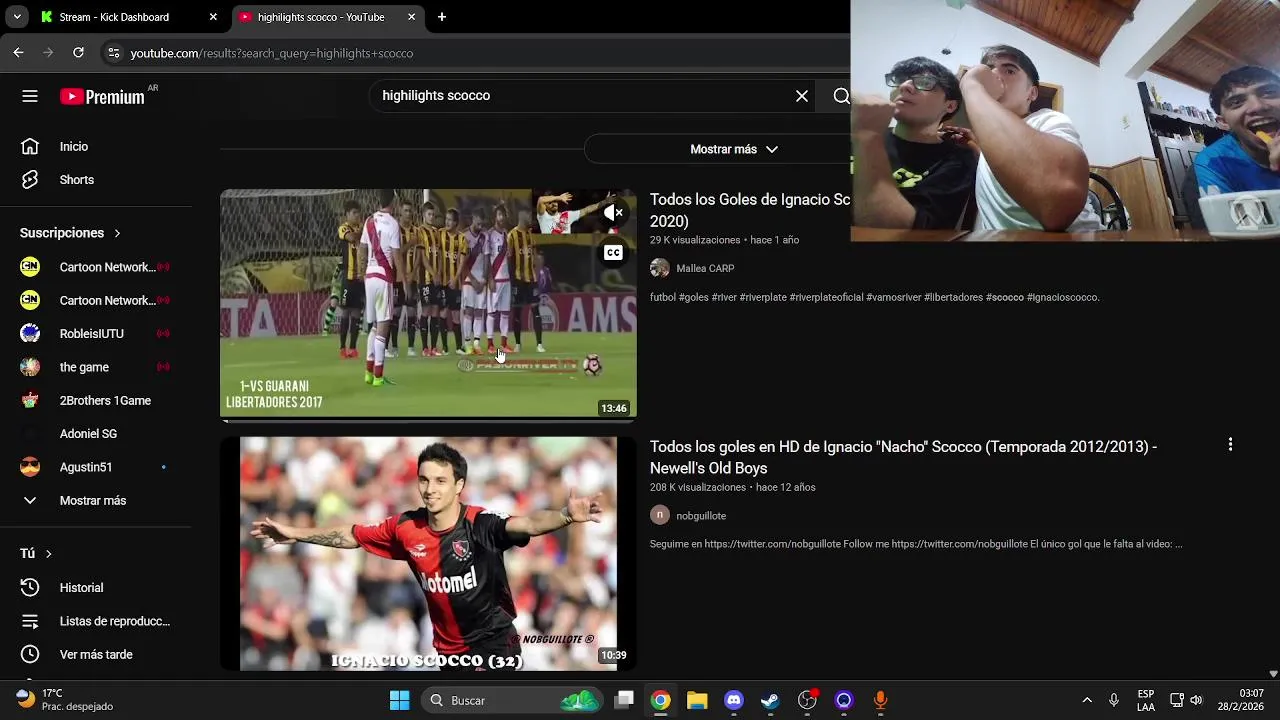Open the YouTube guide hamburger menu

(x=30, y=96)
